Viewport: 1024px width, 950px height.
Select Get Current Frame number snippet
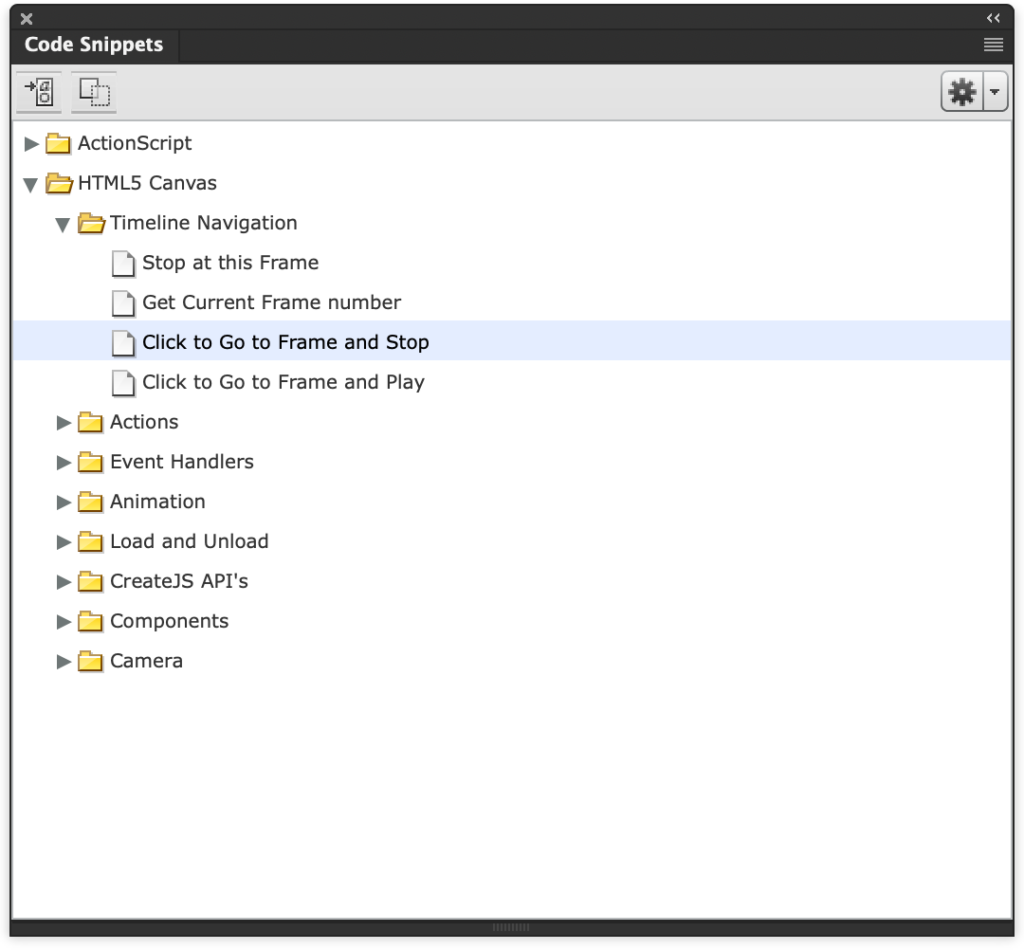[271, 302]
